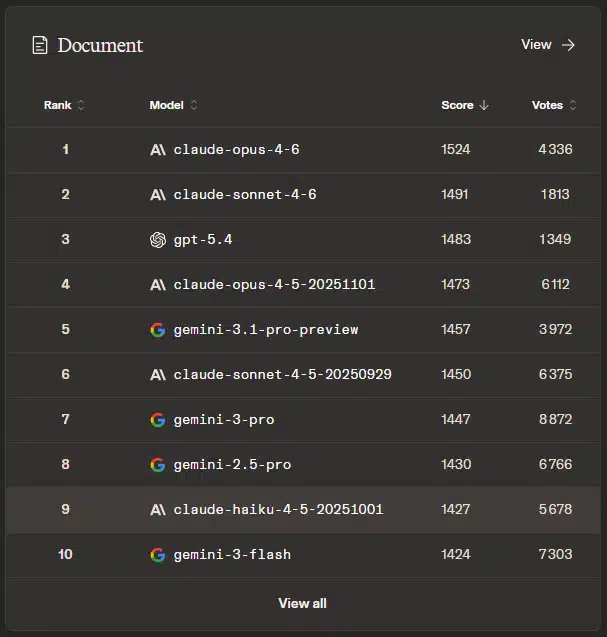Open the gemini-3-pro model entry
Viewport: 607px width, 637px height.
click(x=223, y=420)
